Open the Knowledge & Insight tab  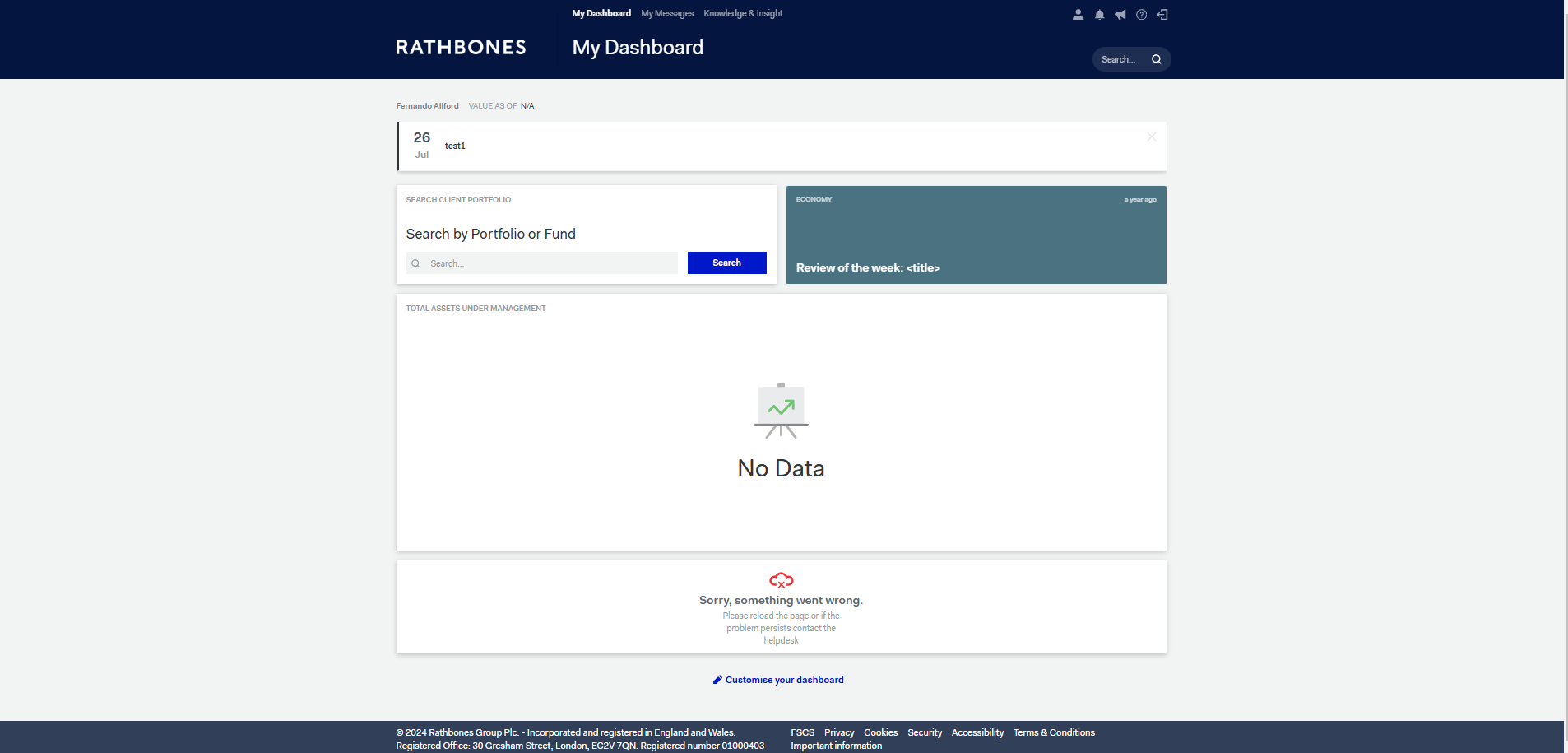pyautogui.click(x=742, y=13)
